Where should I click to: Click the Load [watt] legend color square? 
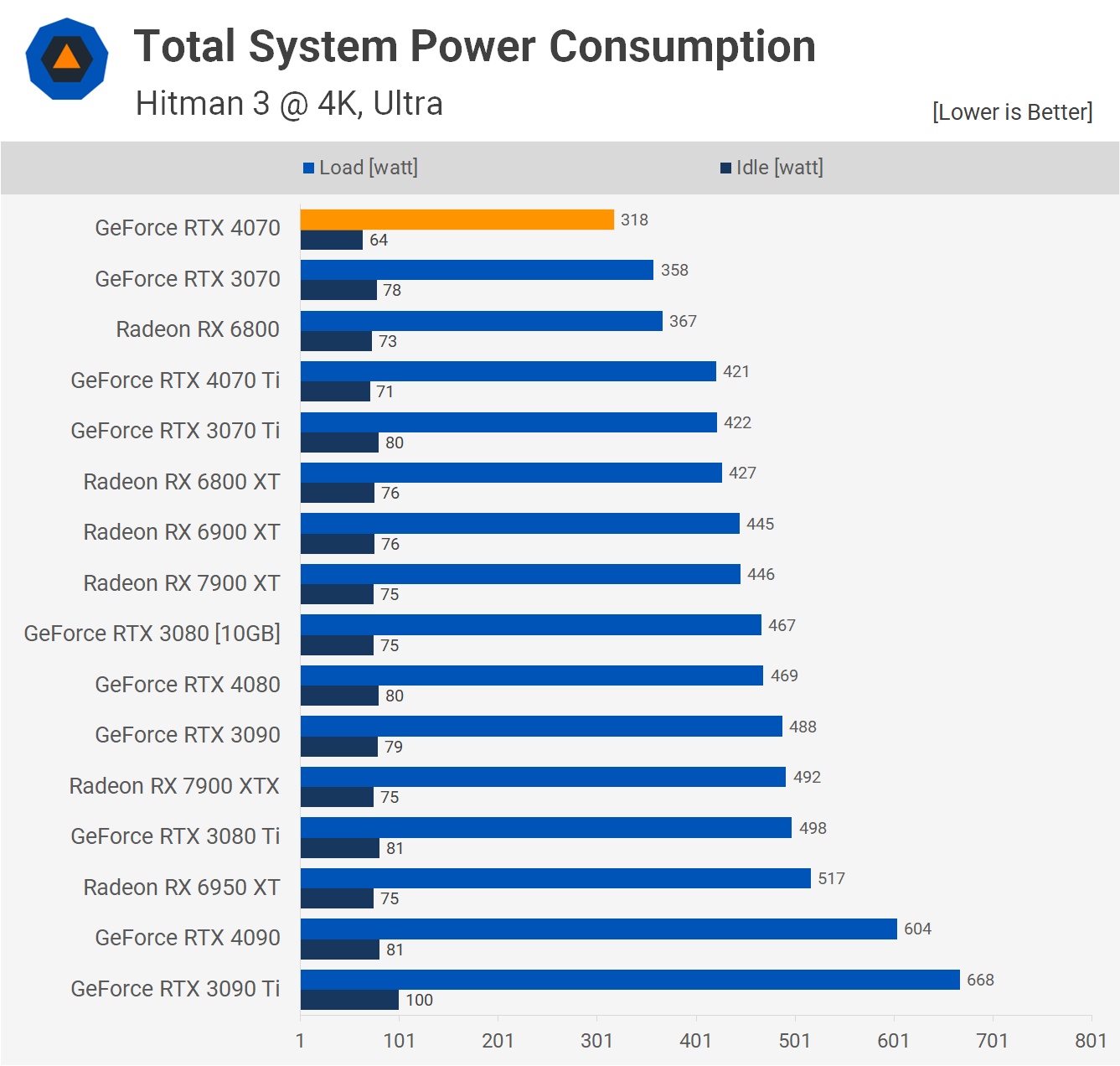coord(308,168)
